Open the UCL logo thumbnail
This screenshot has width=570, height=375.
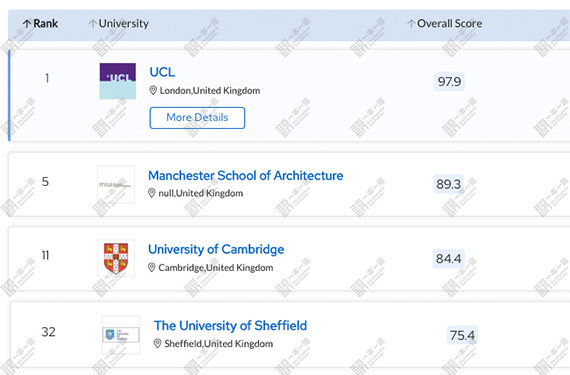click(x=118, y=81)
